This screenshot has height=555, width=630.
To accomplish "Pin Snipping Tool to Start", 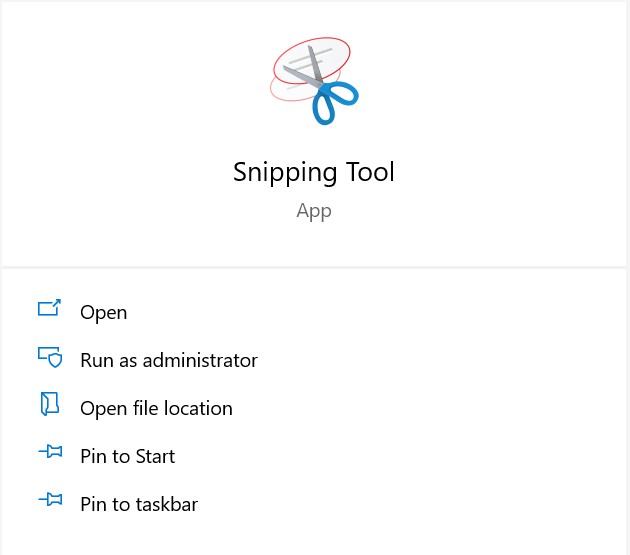I will pyautogui.click(x=127, y=456).
